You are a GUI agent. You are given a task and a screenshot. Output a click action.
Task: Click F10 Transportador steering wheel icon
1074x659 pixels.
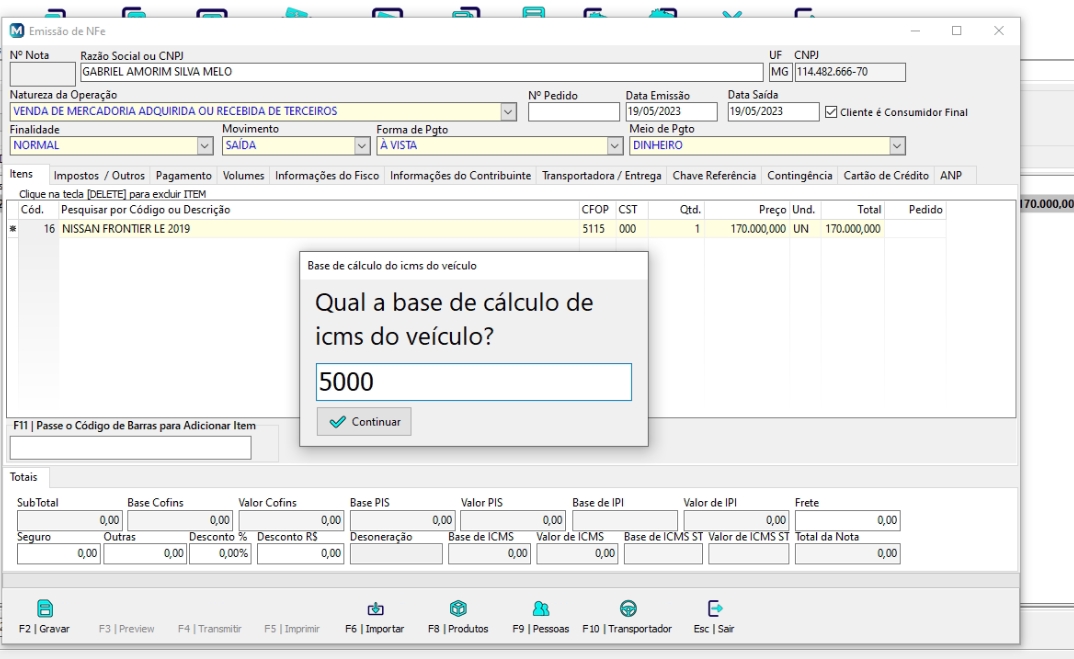tap(628, 609)
